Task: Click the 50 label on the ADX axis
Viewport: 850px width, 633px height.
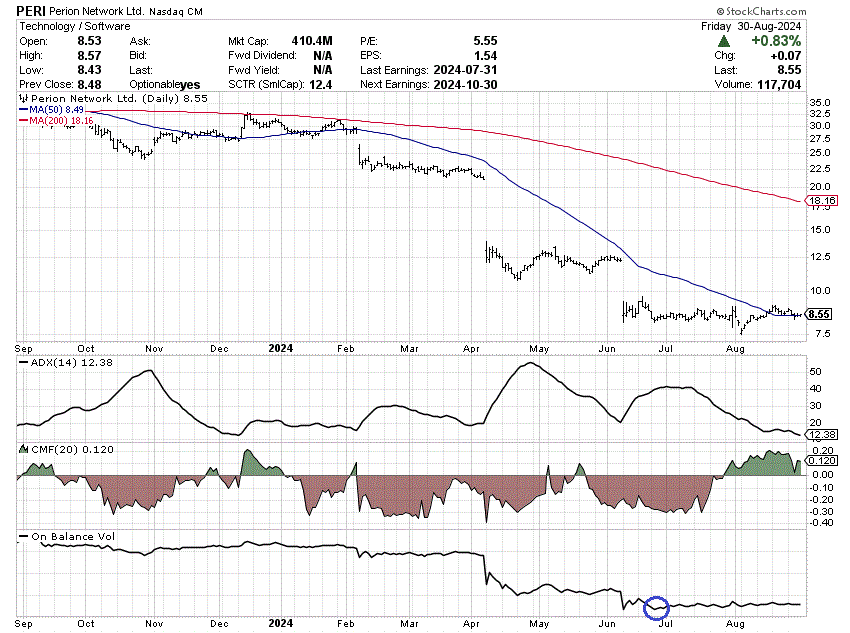Action: 815,372
